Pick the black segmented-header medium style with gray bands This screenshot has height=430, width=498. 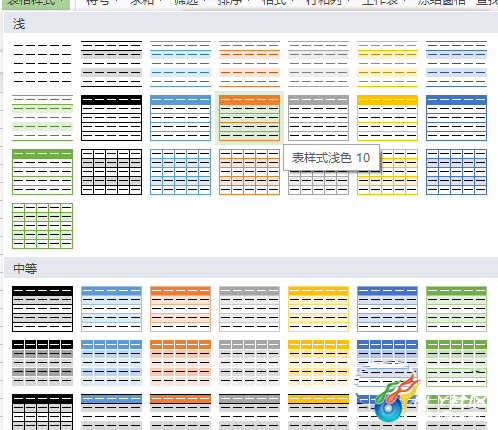pyautogui.click(x=43, y=363)
